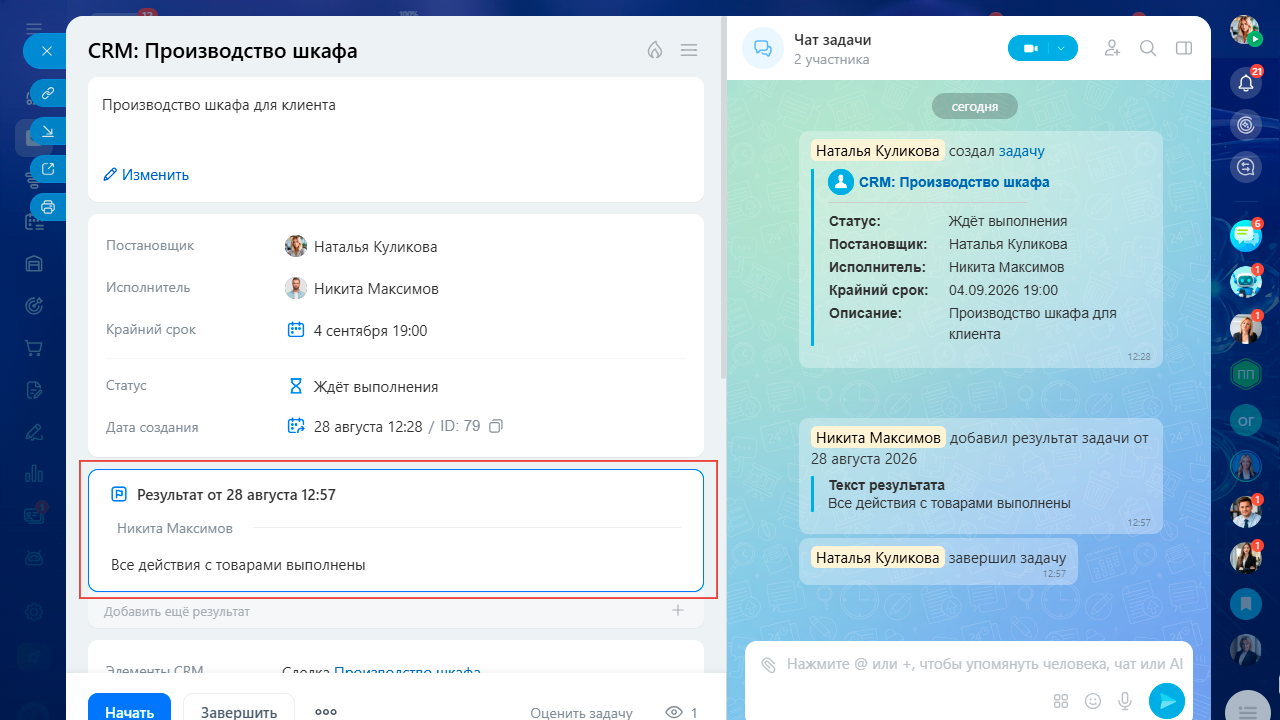Viewport: 1280px width, 720px height.
Task: Start a video call with camera button
Action: point(1030,48)
